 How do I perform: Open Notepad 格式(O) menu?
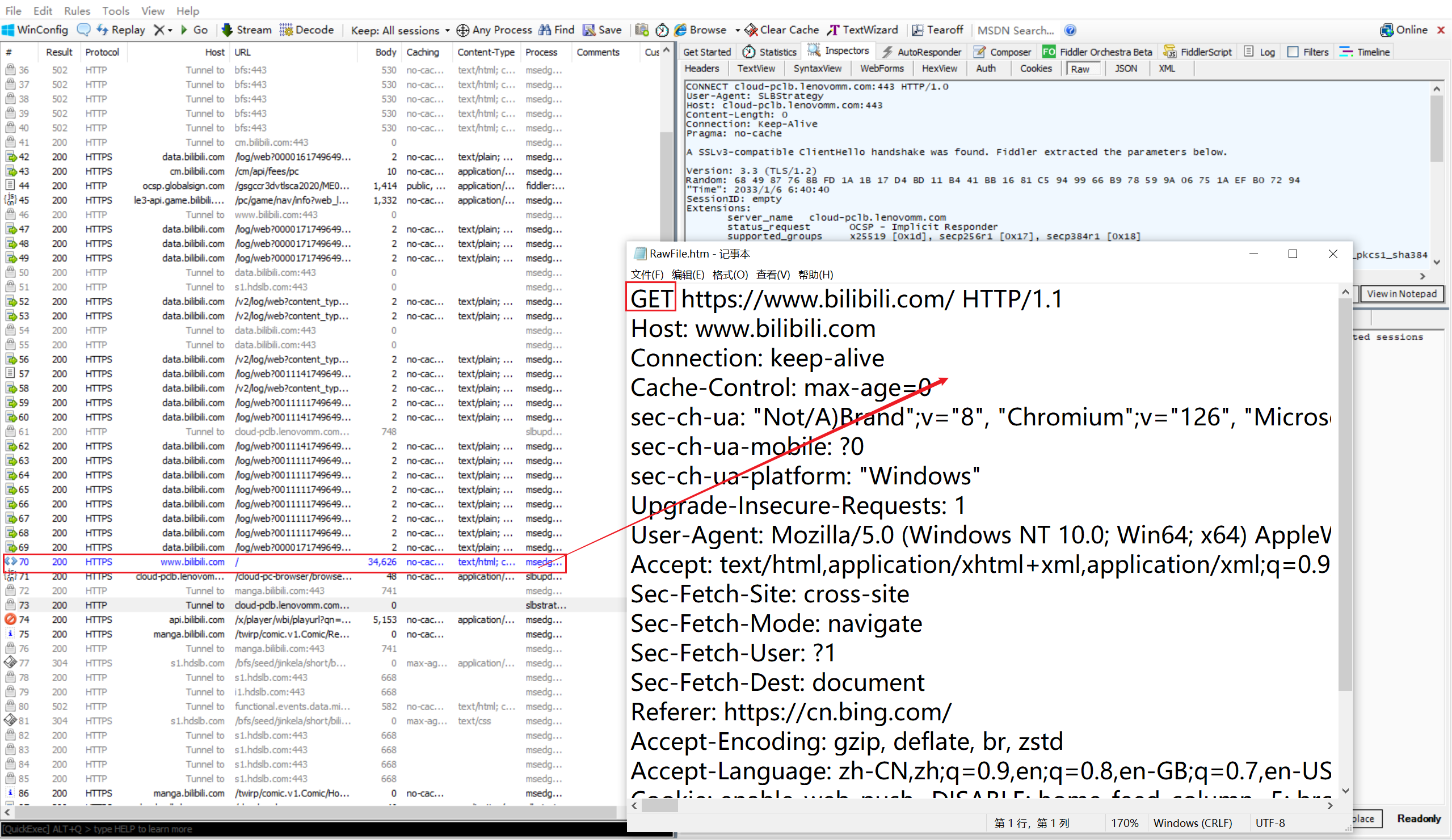[x=730, y=275]
